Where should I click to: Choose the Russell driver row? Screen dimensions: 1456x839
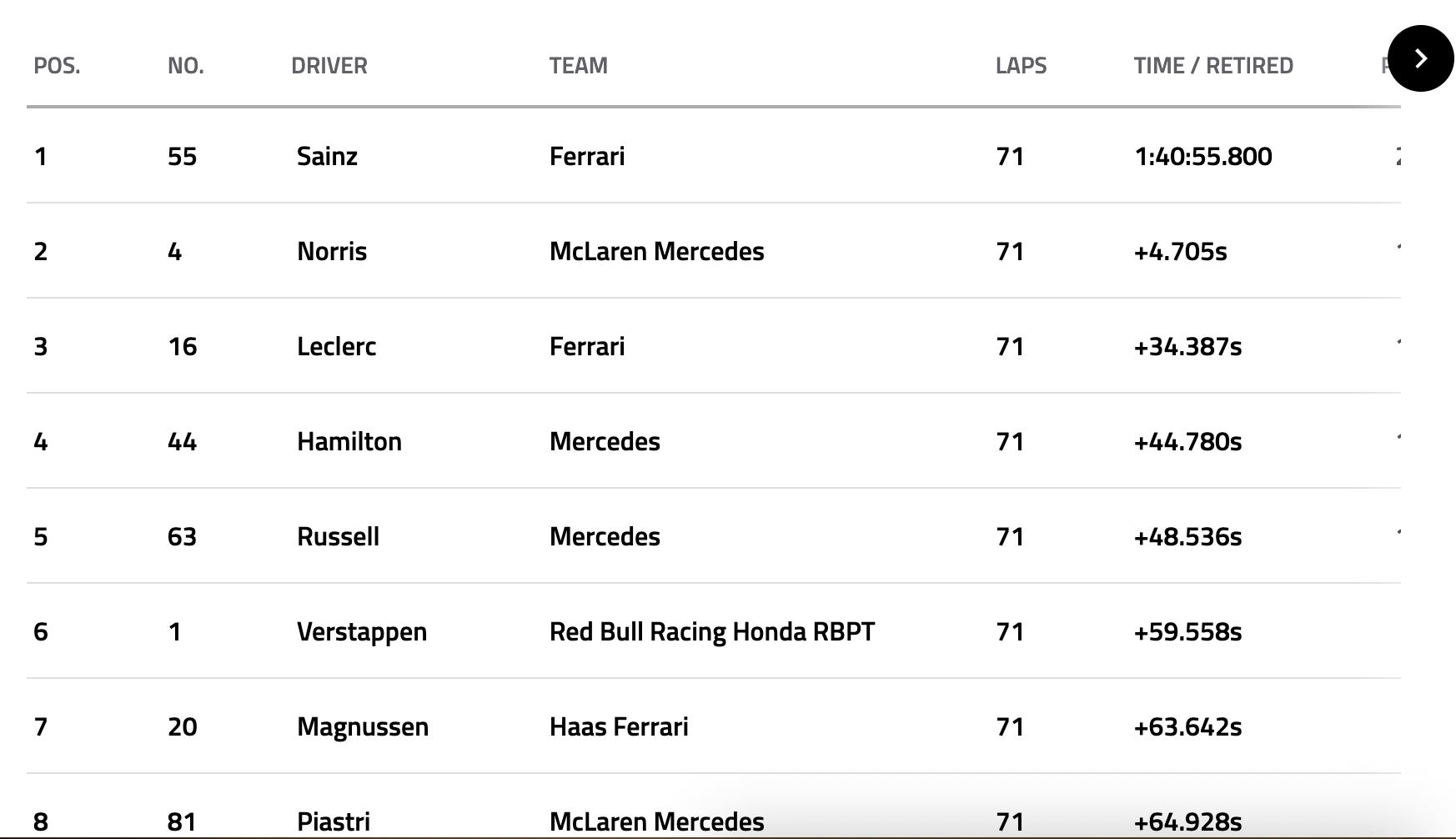click(x=338, y=537)
